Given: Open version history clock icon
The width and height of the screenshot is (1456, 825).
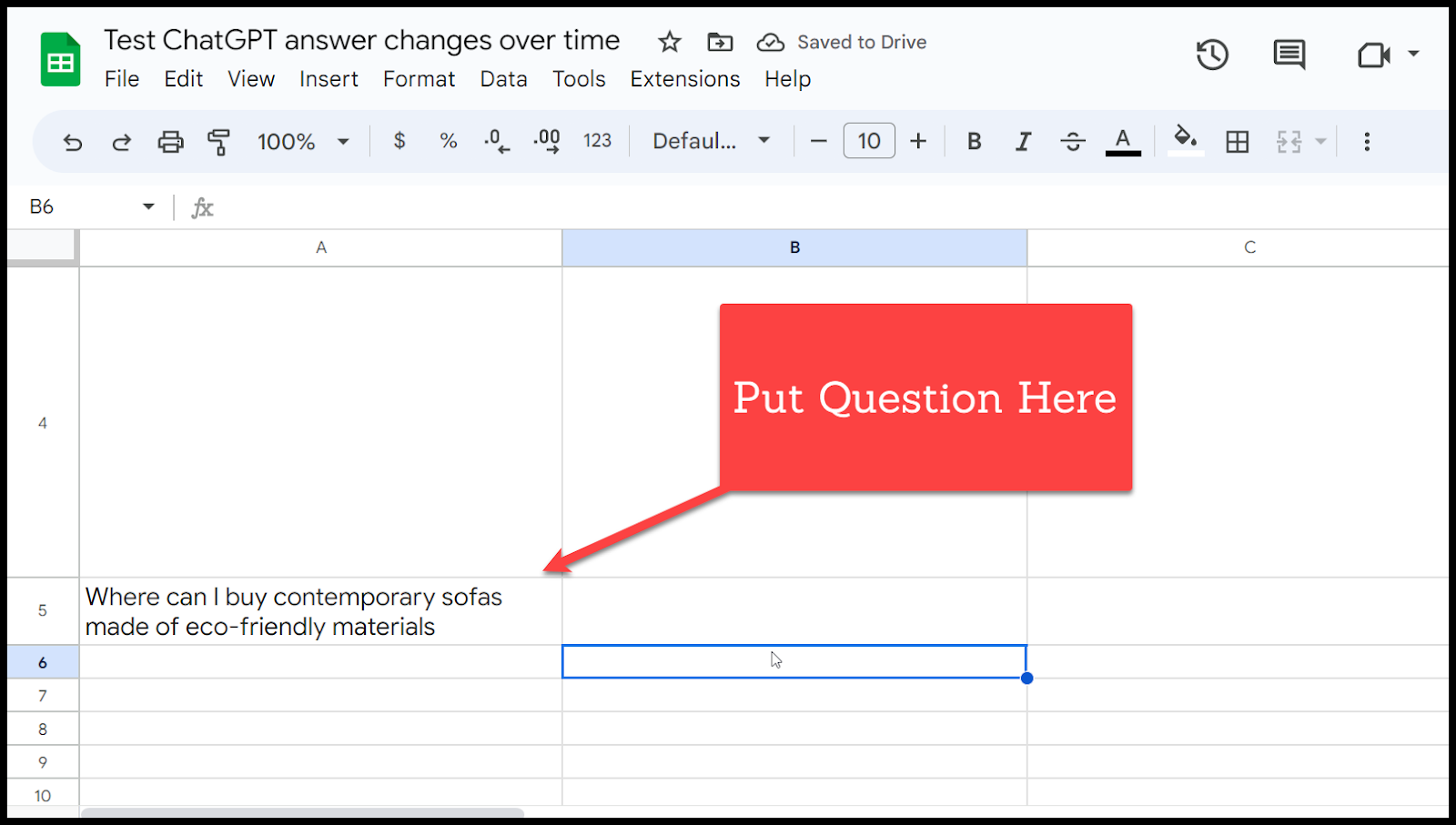Looking at the screenshot, I should pyautogui.click(x=1211, y=55).
